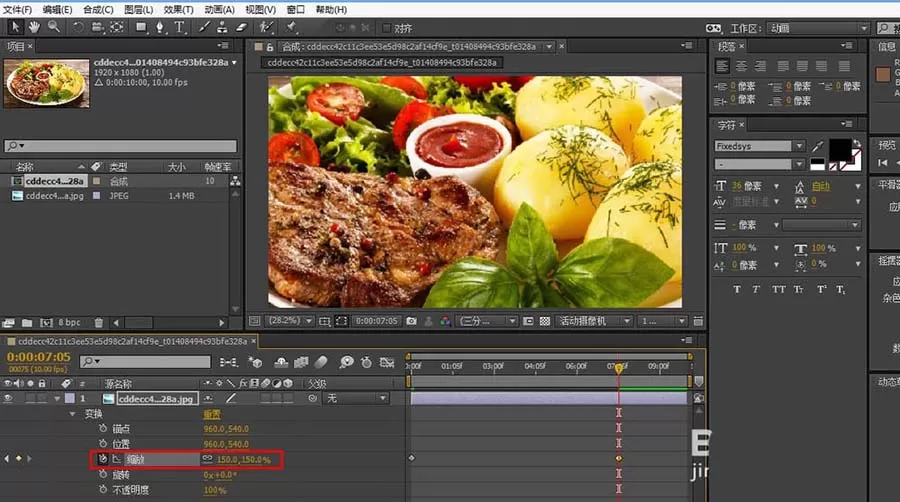Select the Zoom magnifier tool

coord(54,27)
